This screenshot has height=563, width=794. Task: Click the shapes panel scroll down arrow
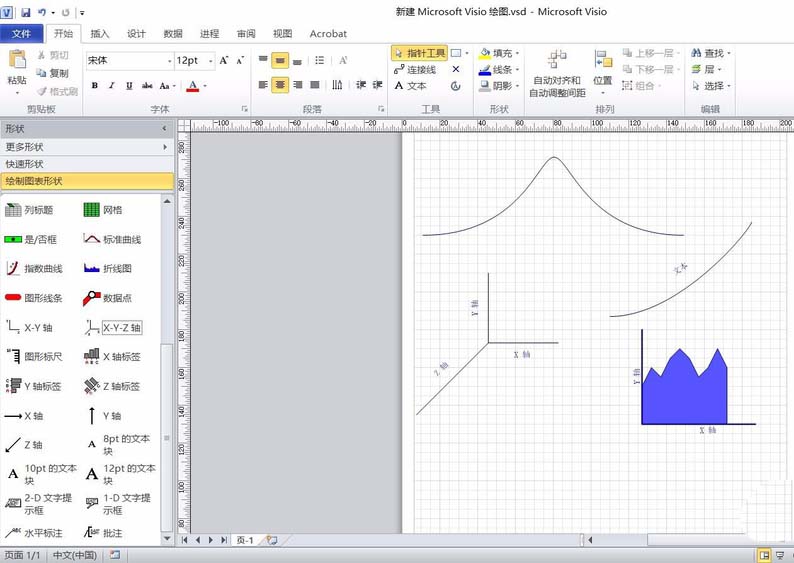pyautogui.click(x=167, y=539)
